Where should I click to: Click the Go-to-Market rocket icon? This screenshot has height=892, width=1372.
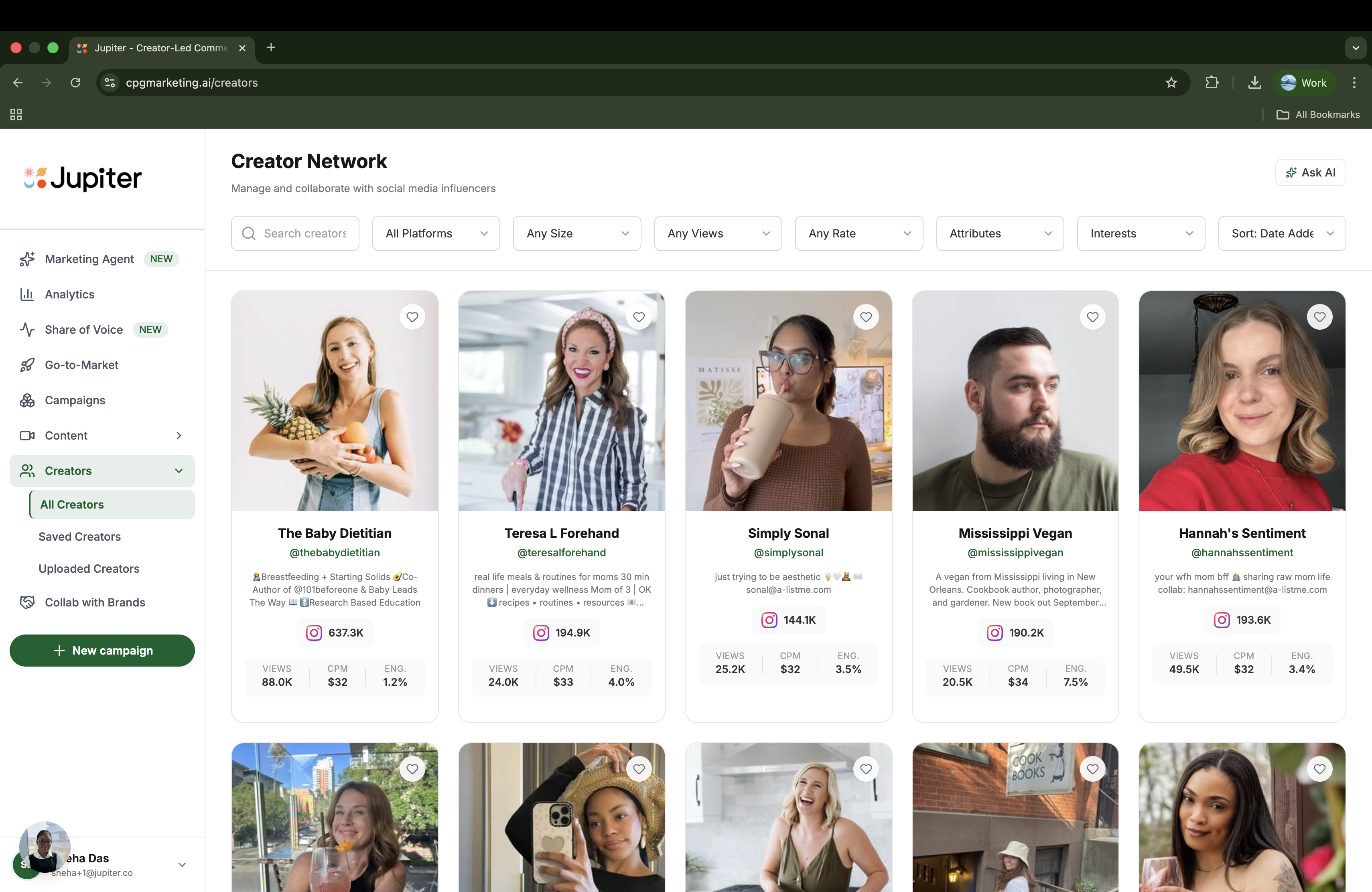(x=27, y=365)
